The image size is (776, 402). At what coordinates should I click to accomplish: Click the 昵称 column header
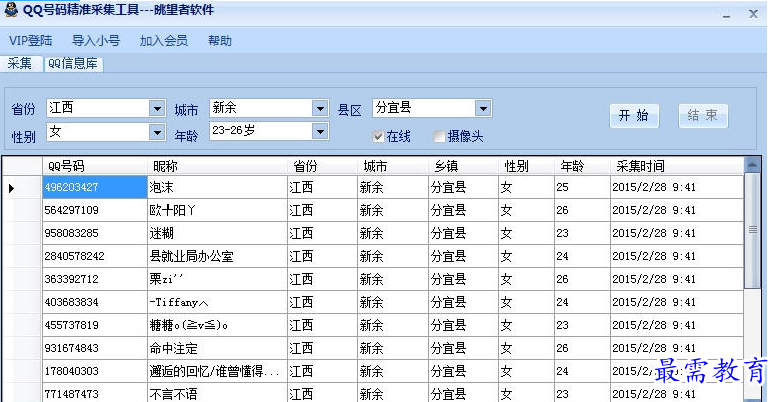[x=217, y=166]
